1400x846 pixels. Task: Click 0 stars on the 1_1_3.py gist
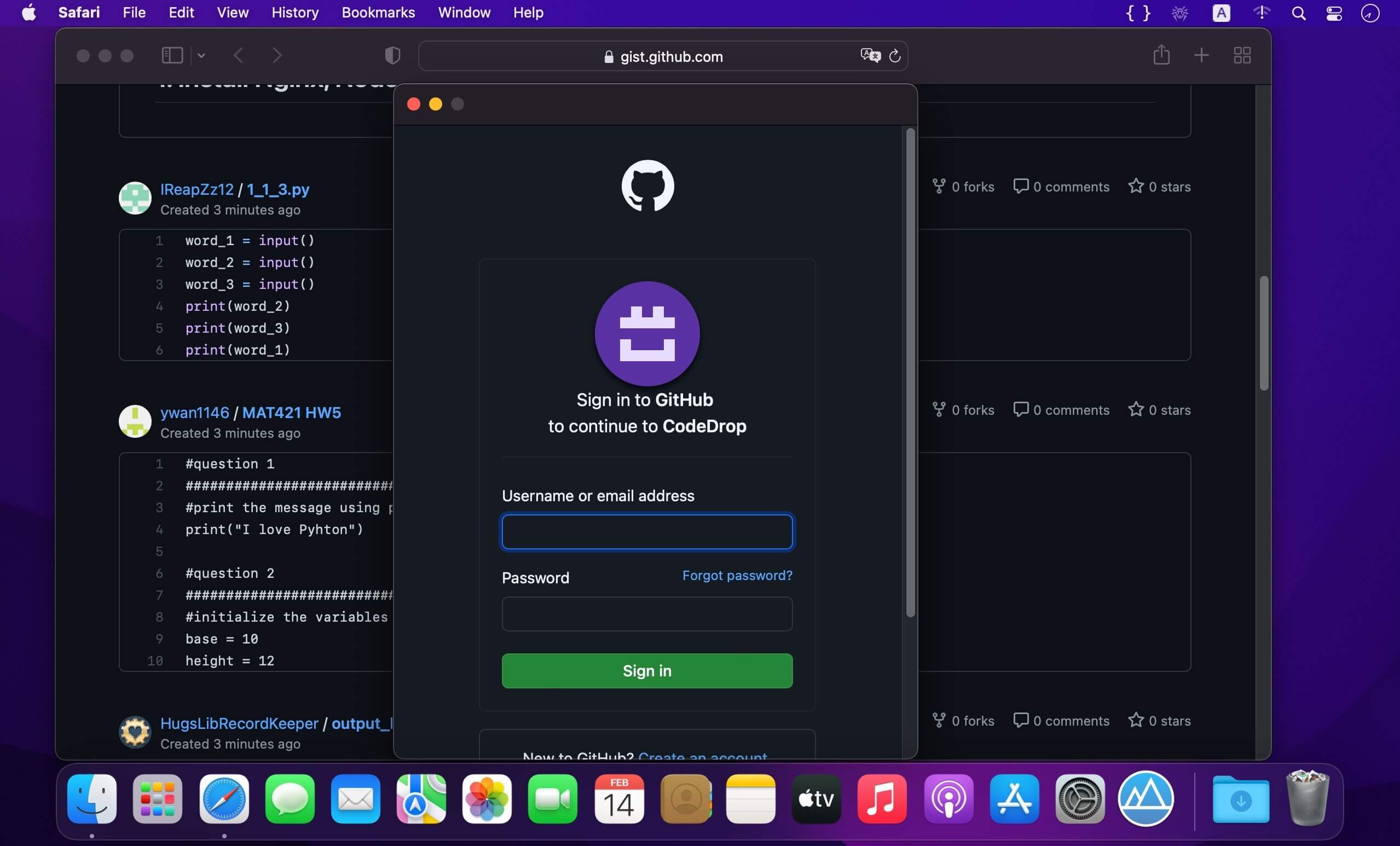point(1160,187)
